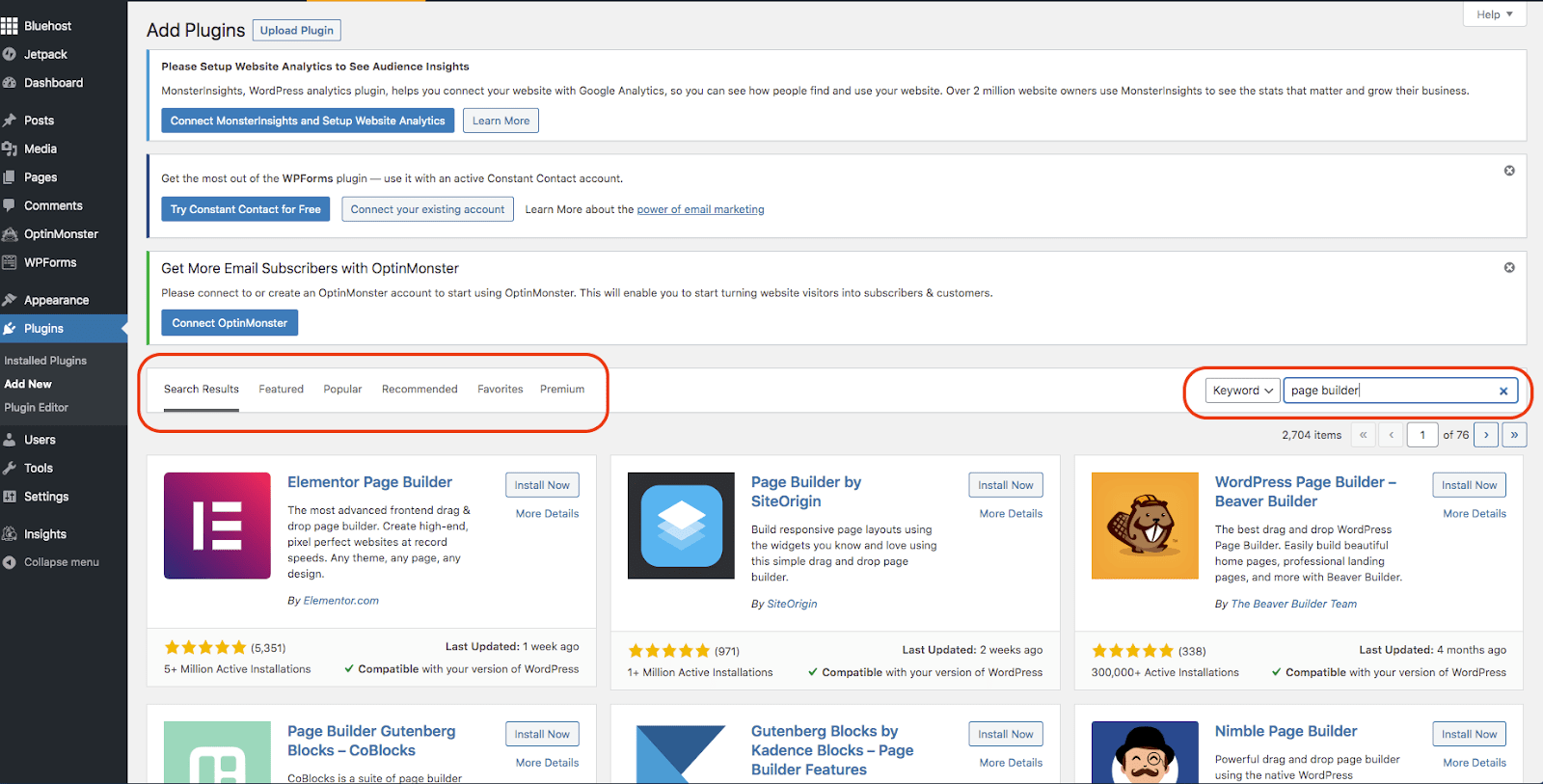Open the Elementor Page Builder title link
Viewport: 1543px width, 784px height.
369,482
